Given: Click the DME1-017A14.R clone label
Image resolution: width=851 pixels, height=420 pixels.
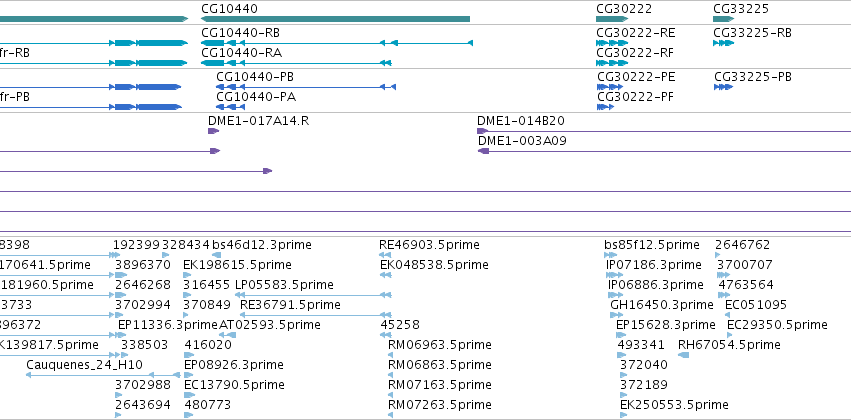Looking at the screenshot, I should (258, 121).
